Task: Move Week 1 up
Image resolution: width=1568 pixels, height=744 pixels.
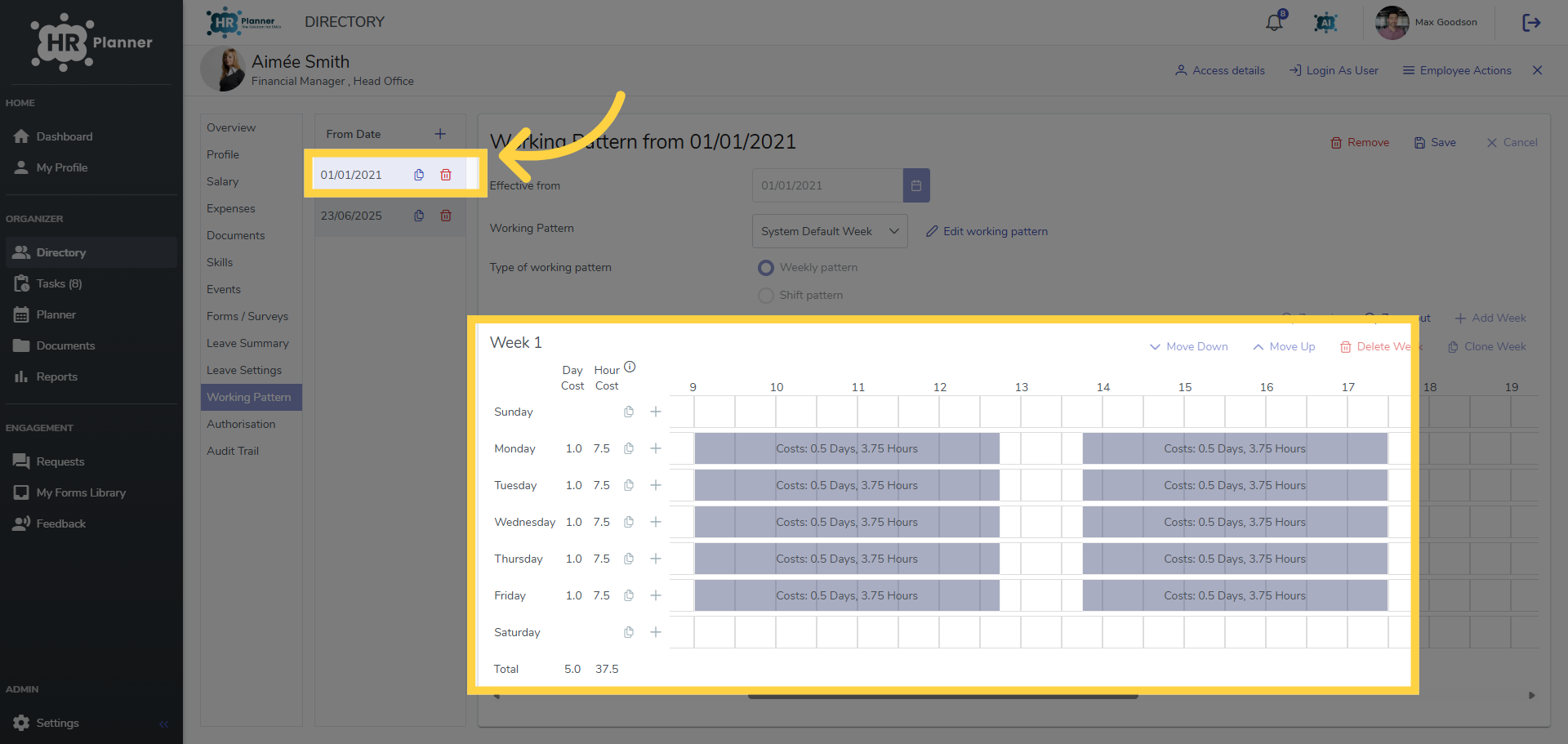Action: [x=1284, y=347]
